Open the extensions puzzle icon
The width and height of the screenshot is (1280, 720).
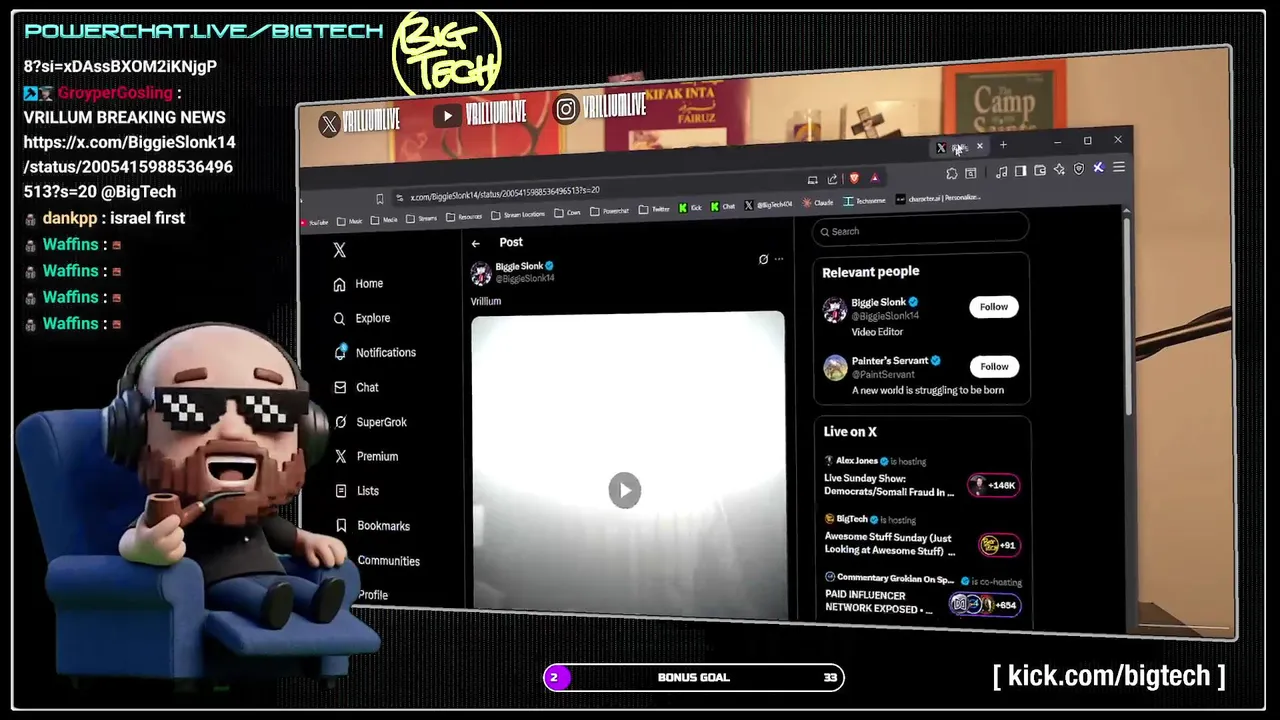(951, 174)
